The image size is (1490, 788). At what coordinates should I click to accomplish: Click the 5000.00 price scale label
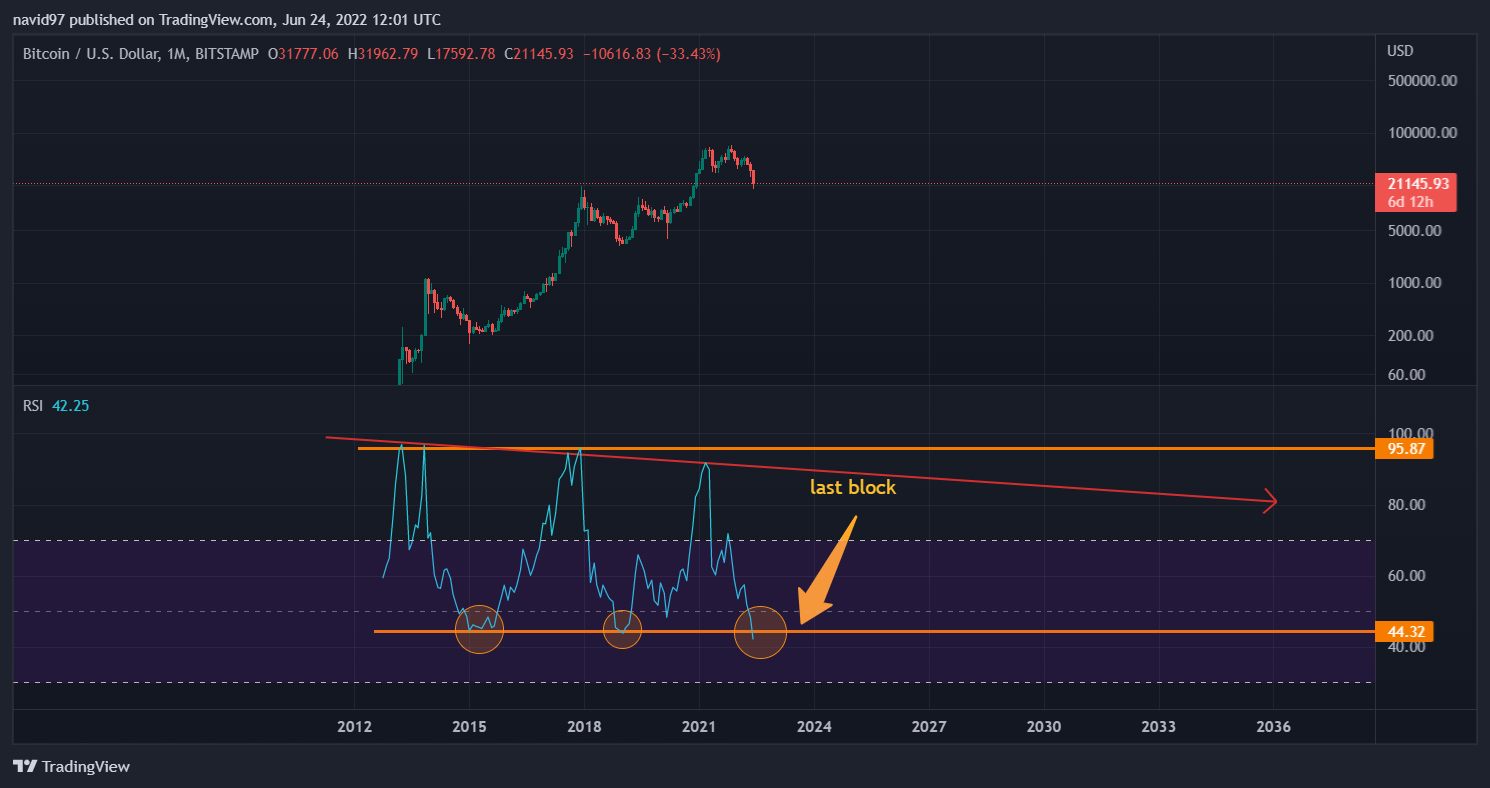pyautogui.click(x=1413, y=230)
